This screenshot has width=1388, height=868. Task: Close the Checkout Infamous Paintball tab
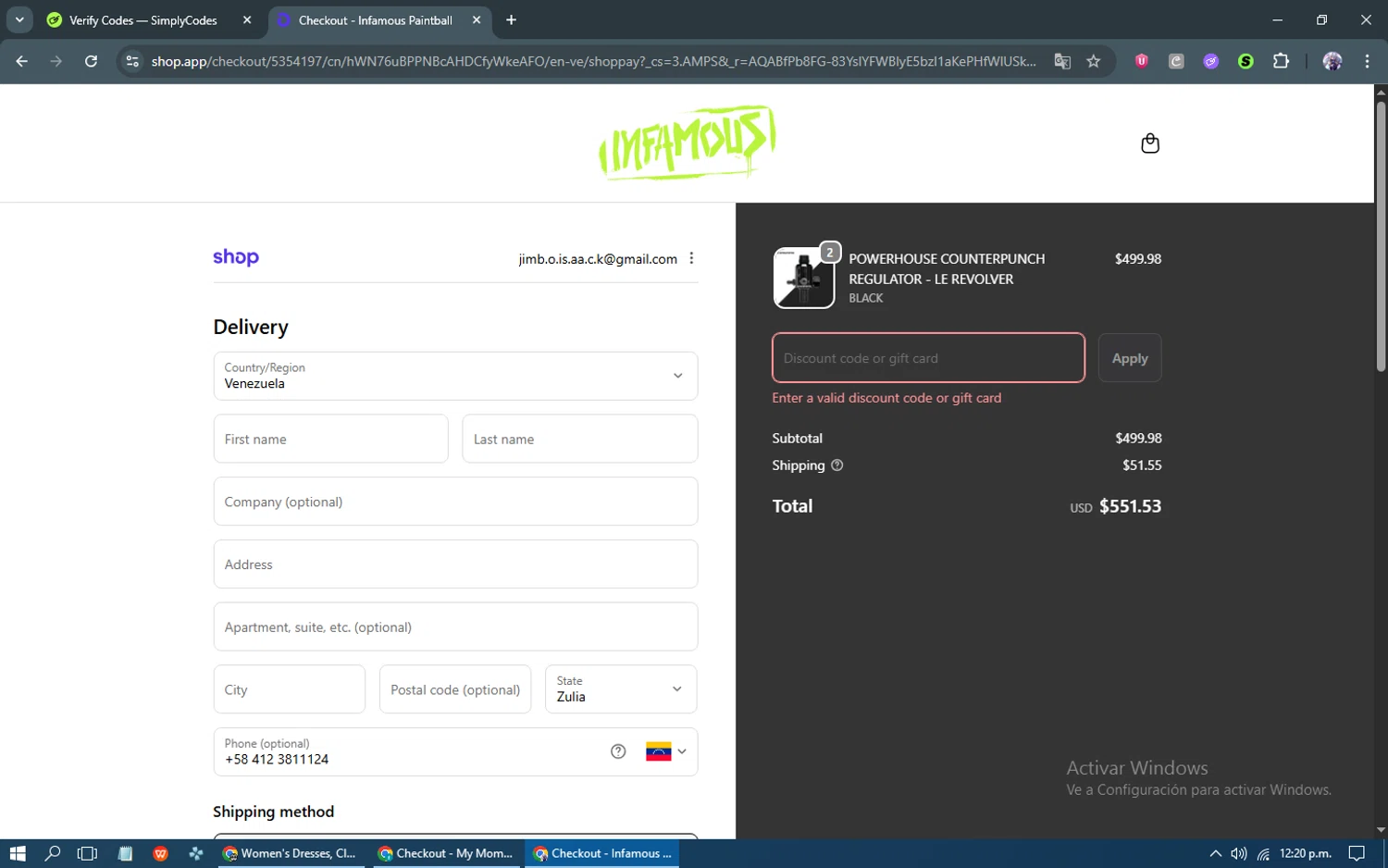pyautogui.click(x=477, y=19)
